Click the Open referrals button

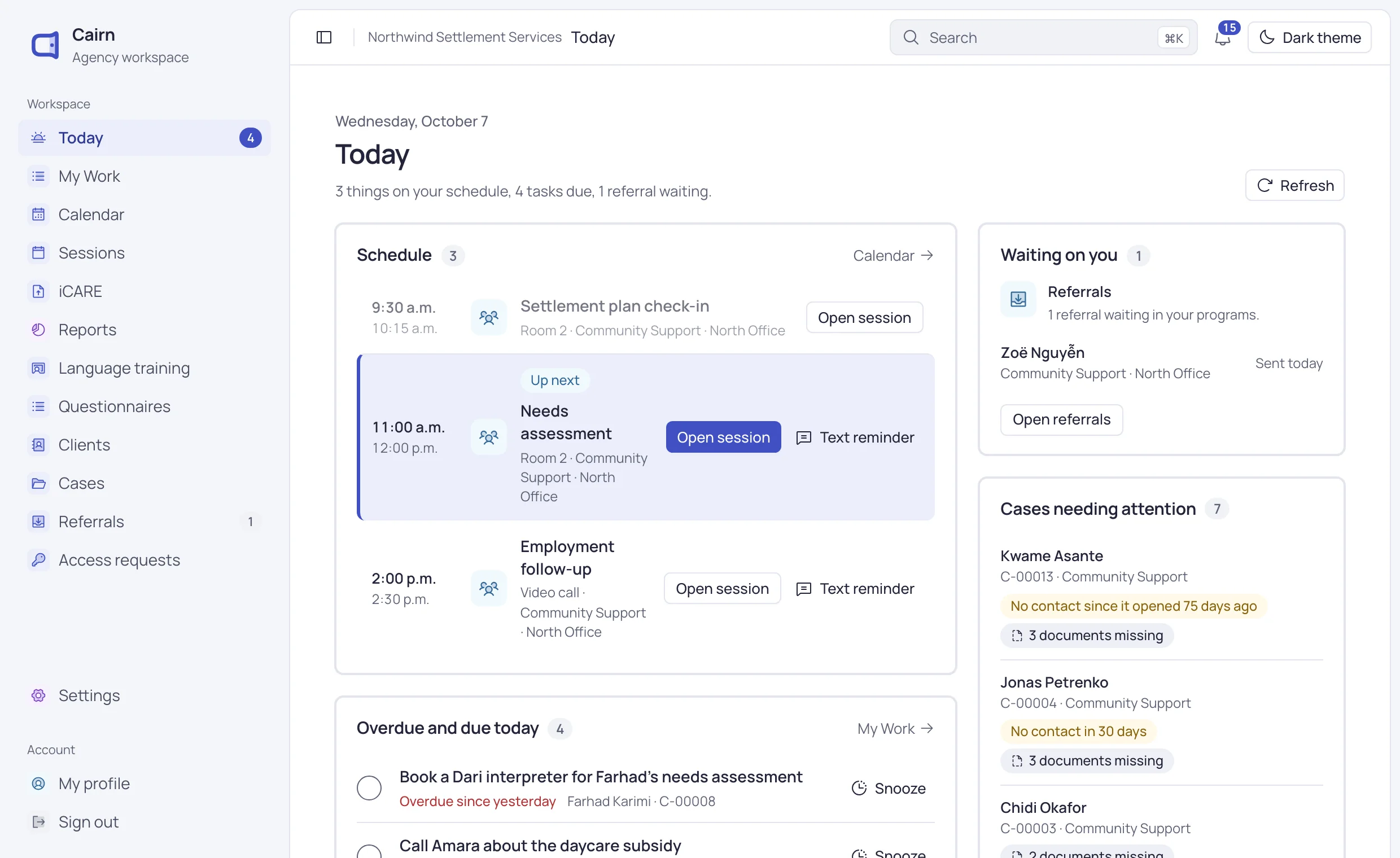(x=1061, y=419)
